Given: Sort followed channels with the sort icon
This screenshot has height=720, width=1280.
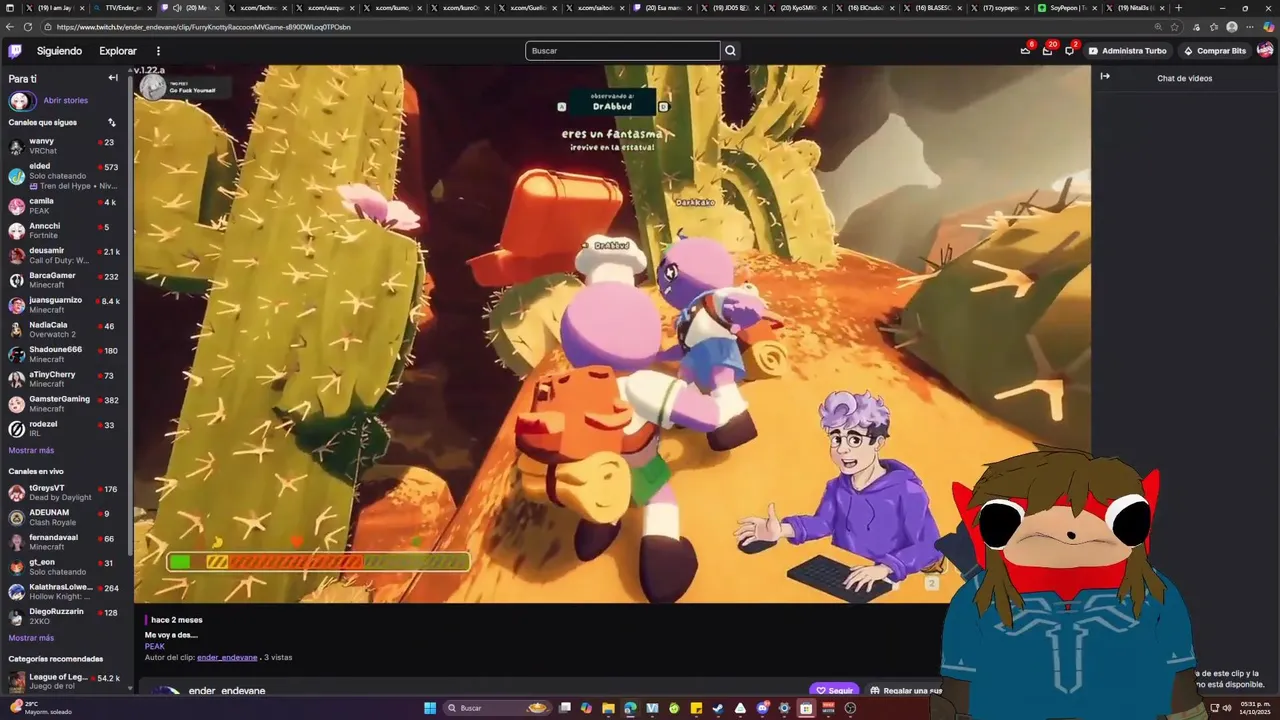Looking at the screenshot, I should [112, 122].
